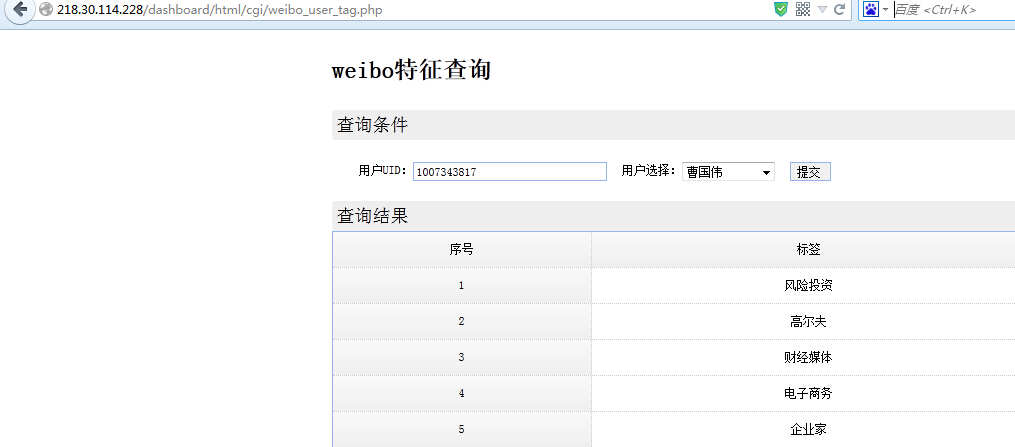Select the 企业家 tag cell
Viewport: 1015px width, 447px height.
(x=803, y=429)
